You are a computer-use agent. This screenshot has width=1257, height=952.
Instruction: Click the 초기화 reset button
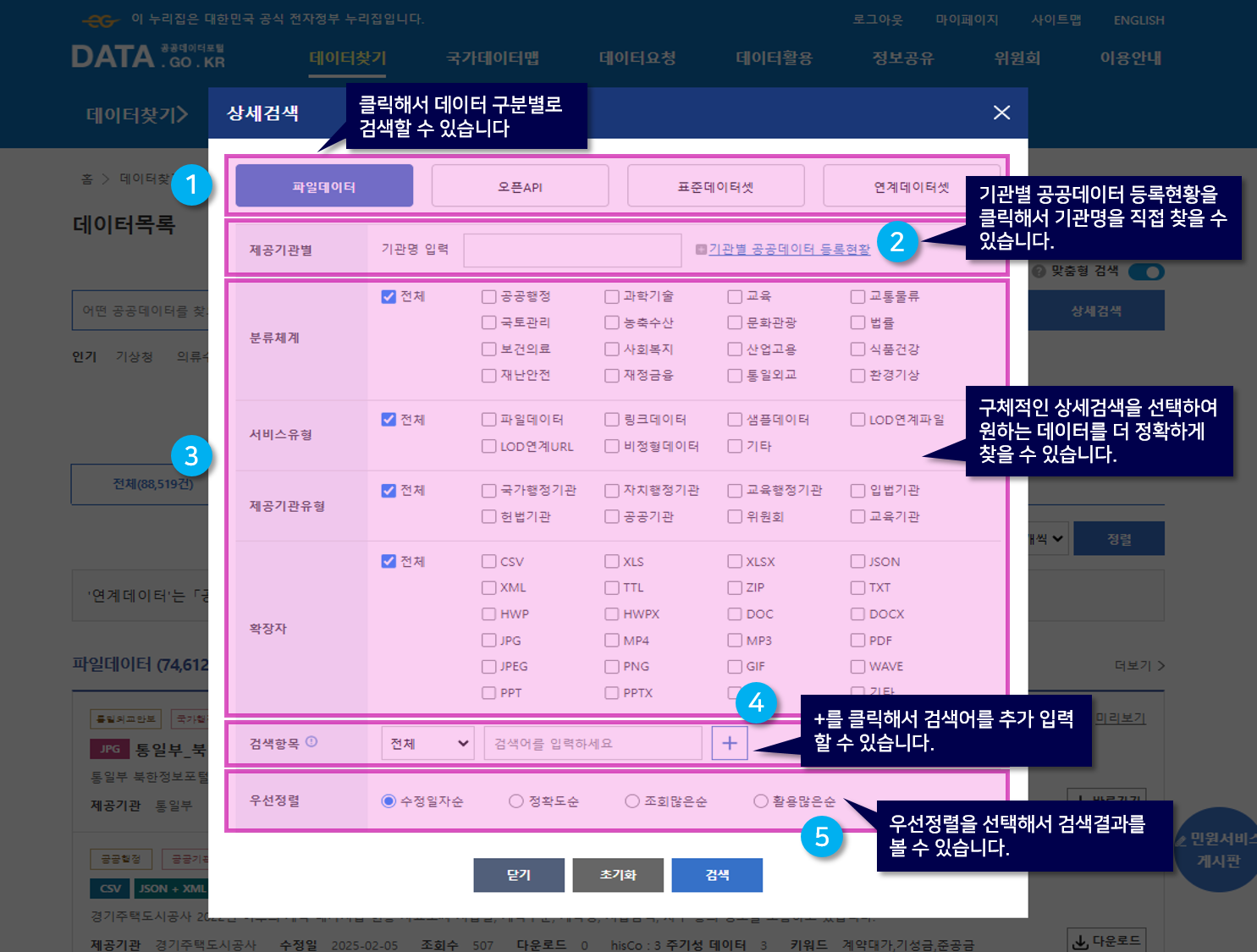[618, 875]
